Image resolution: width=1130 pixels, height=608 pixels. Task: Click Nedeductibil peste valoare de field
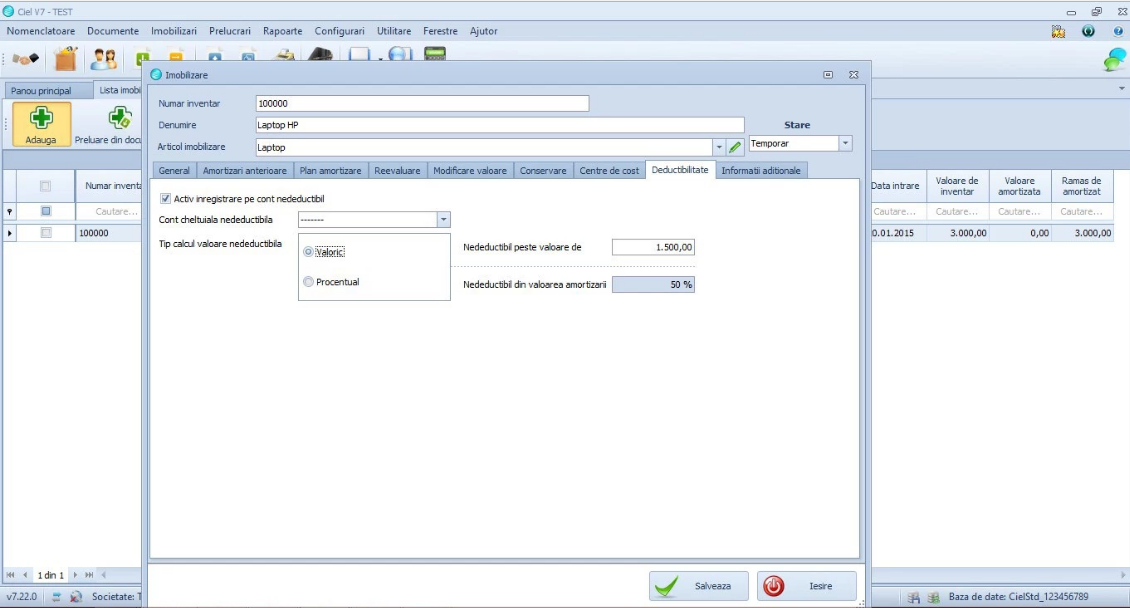point(654,247)
